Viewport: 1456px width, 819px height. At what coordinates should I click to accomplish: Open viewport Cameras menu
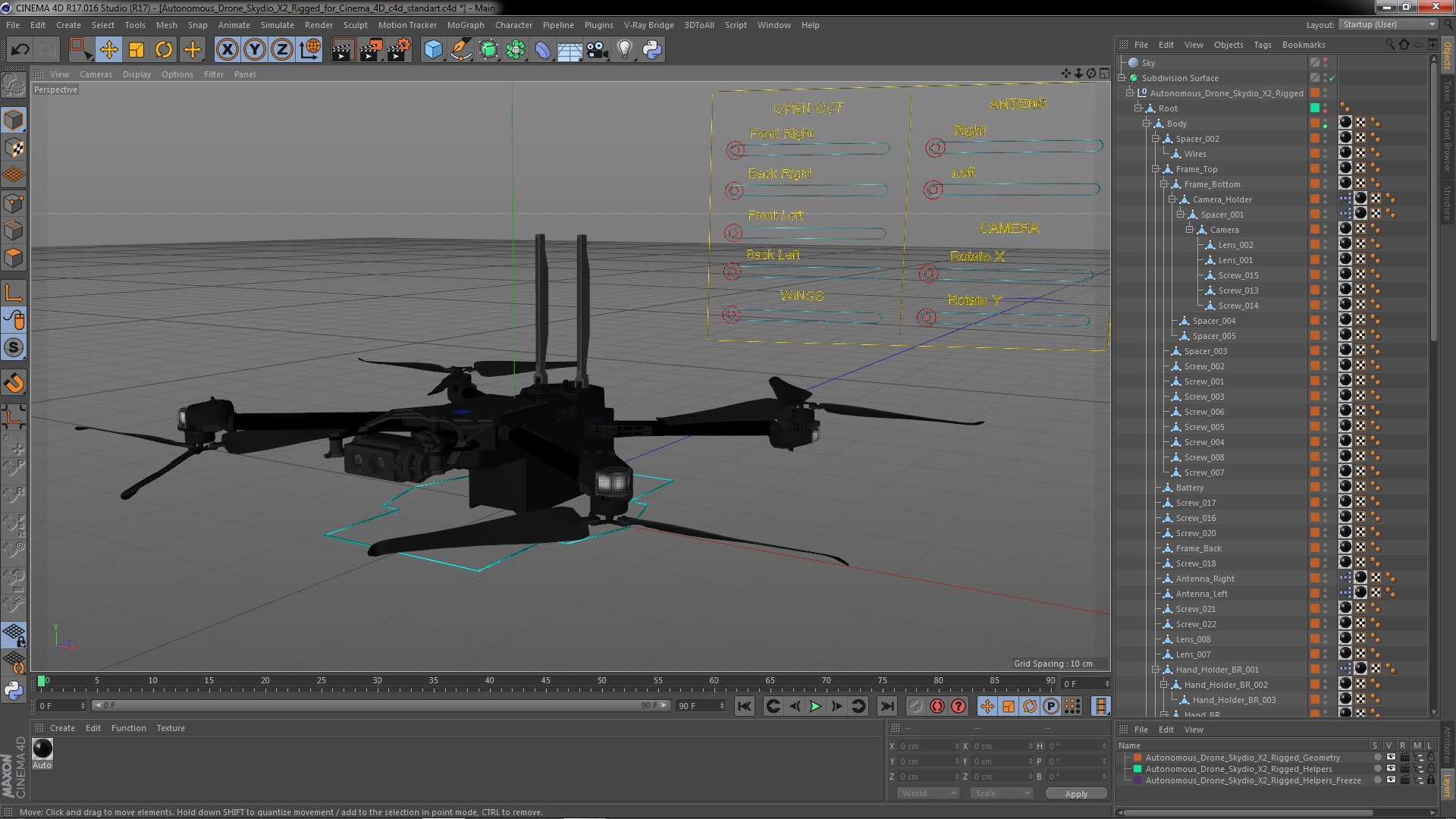click(x=96, y=74)
